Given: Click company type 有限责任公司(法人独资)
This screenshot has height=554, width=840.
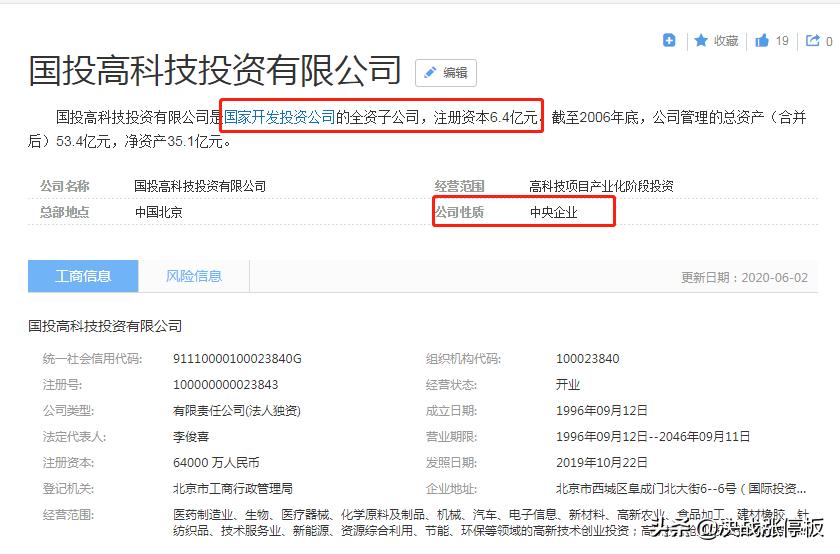Looking at the screenshot, I should tap(237, 411).
